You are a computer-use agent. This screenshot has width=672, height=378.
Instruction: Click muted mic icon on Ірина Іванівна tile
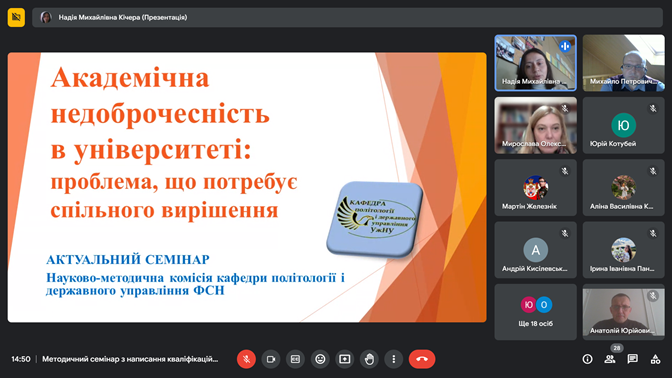click(653, 233)
